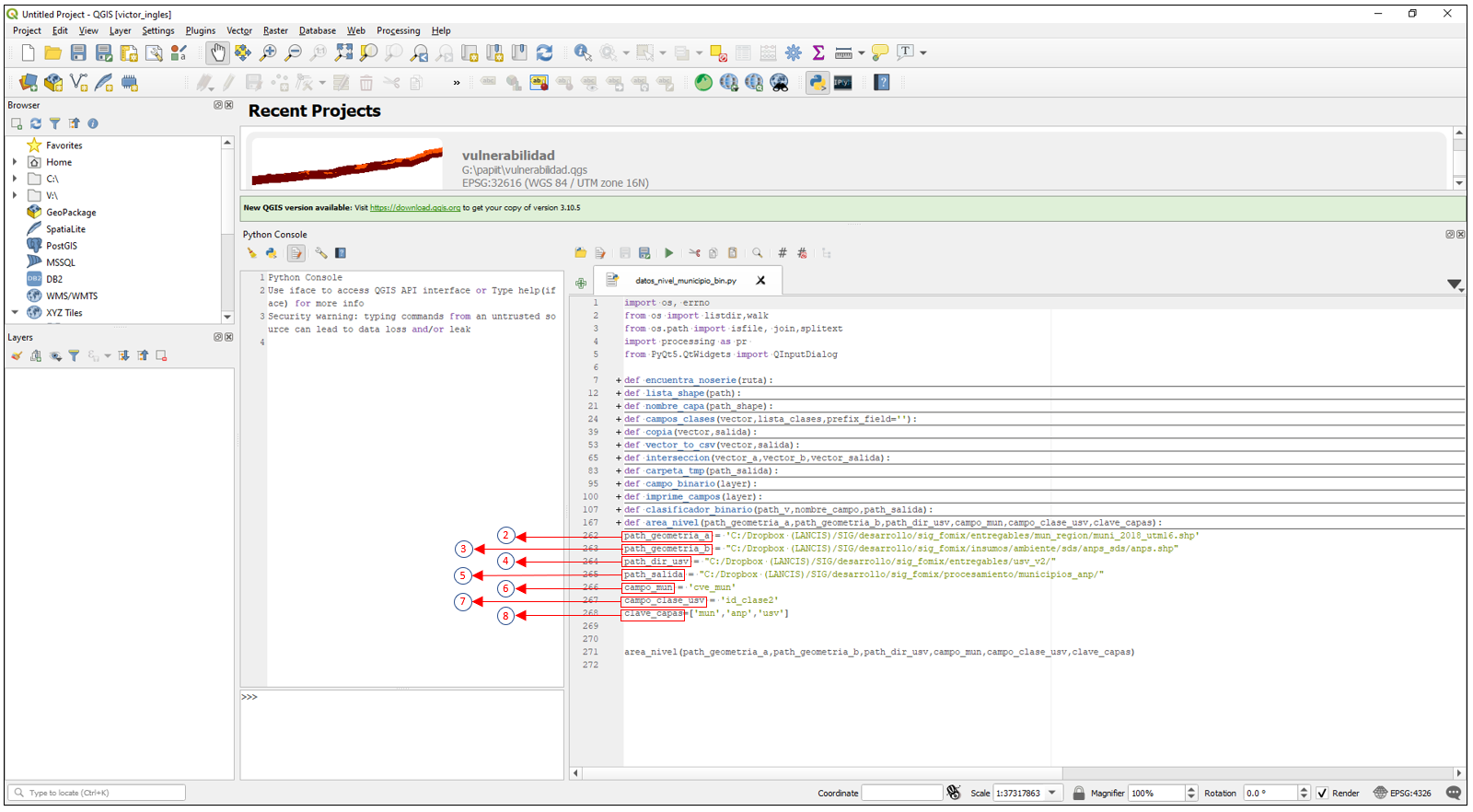The image size is (1473, 812).
Task: Toggle Show Editor in the Python Console
Action: pos(296,253)
